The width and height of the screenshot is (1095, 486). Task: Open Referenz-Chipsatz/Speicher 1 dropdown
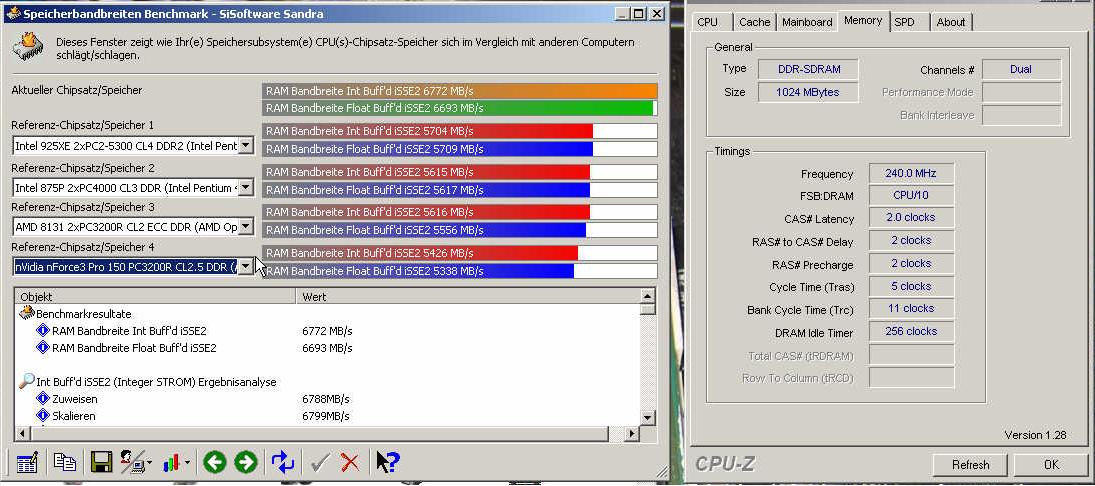tap(246, 146)
